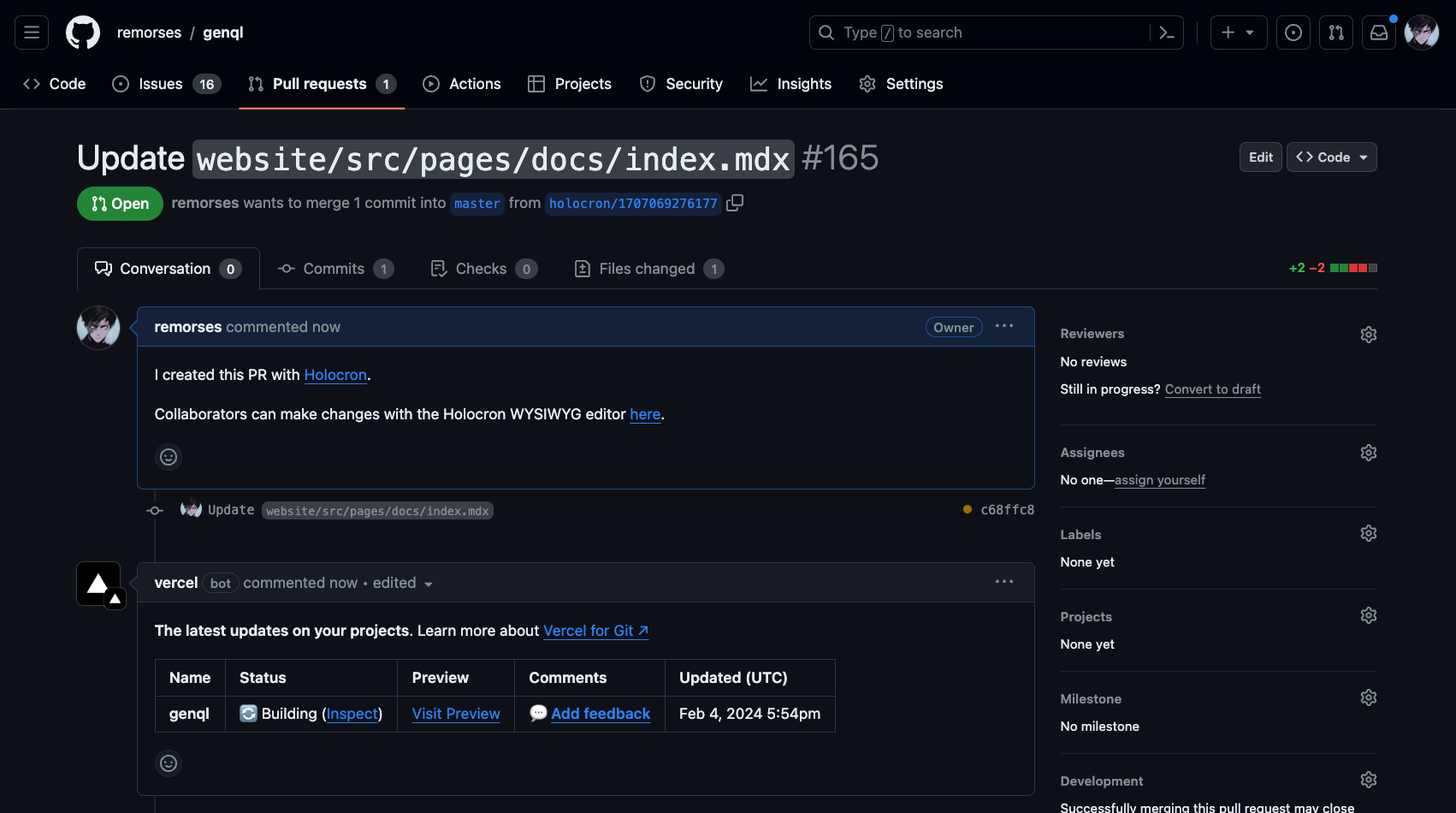Image resolution: width=1456 pixels, height=813 pixels.
Task: Click the Inspect deployment link
Action: coord(352,714)
